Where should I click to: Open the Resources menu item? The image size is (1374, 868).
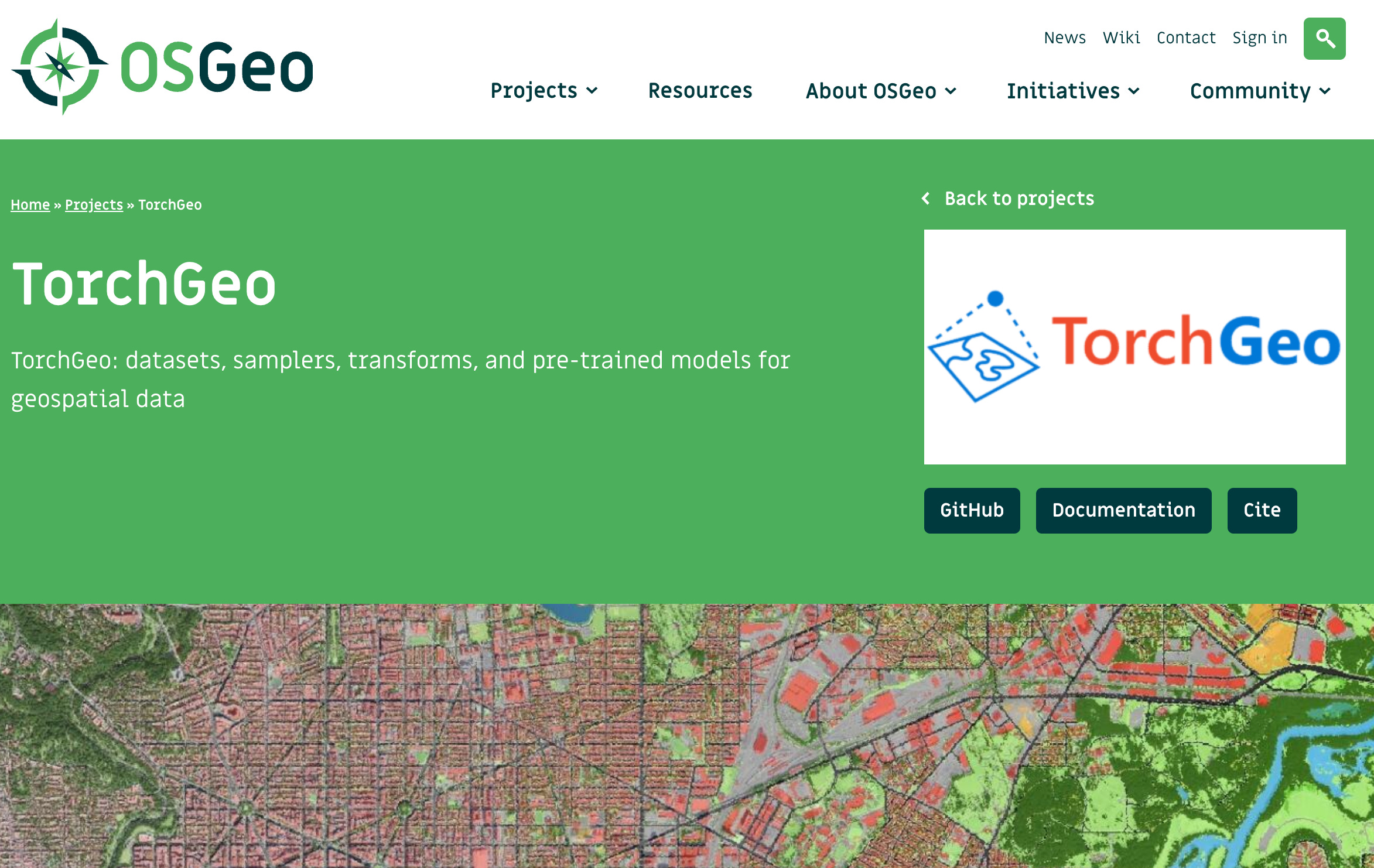pyautogui.click(x=700, y=91)
